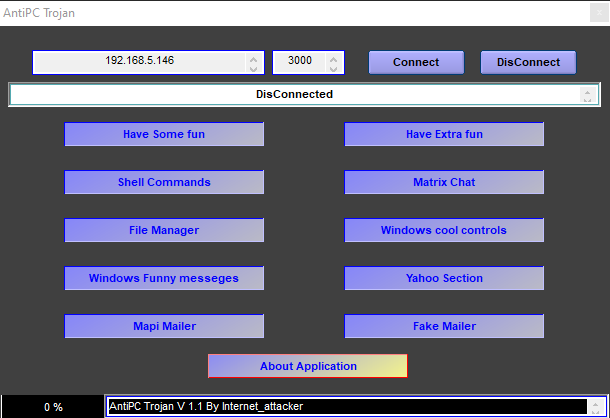Screen dimensions: 610x418
Task: Open the Fake Mailer panel
Action: click(444, 326)
